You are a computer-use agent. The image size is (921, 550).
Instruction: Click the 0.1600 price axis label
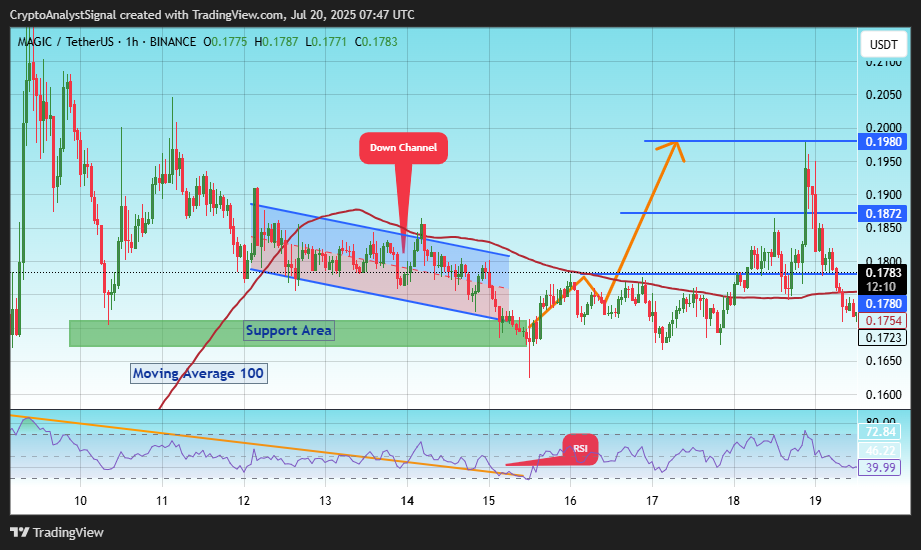point(883,394)
